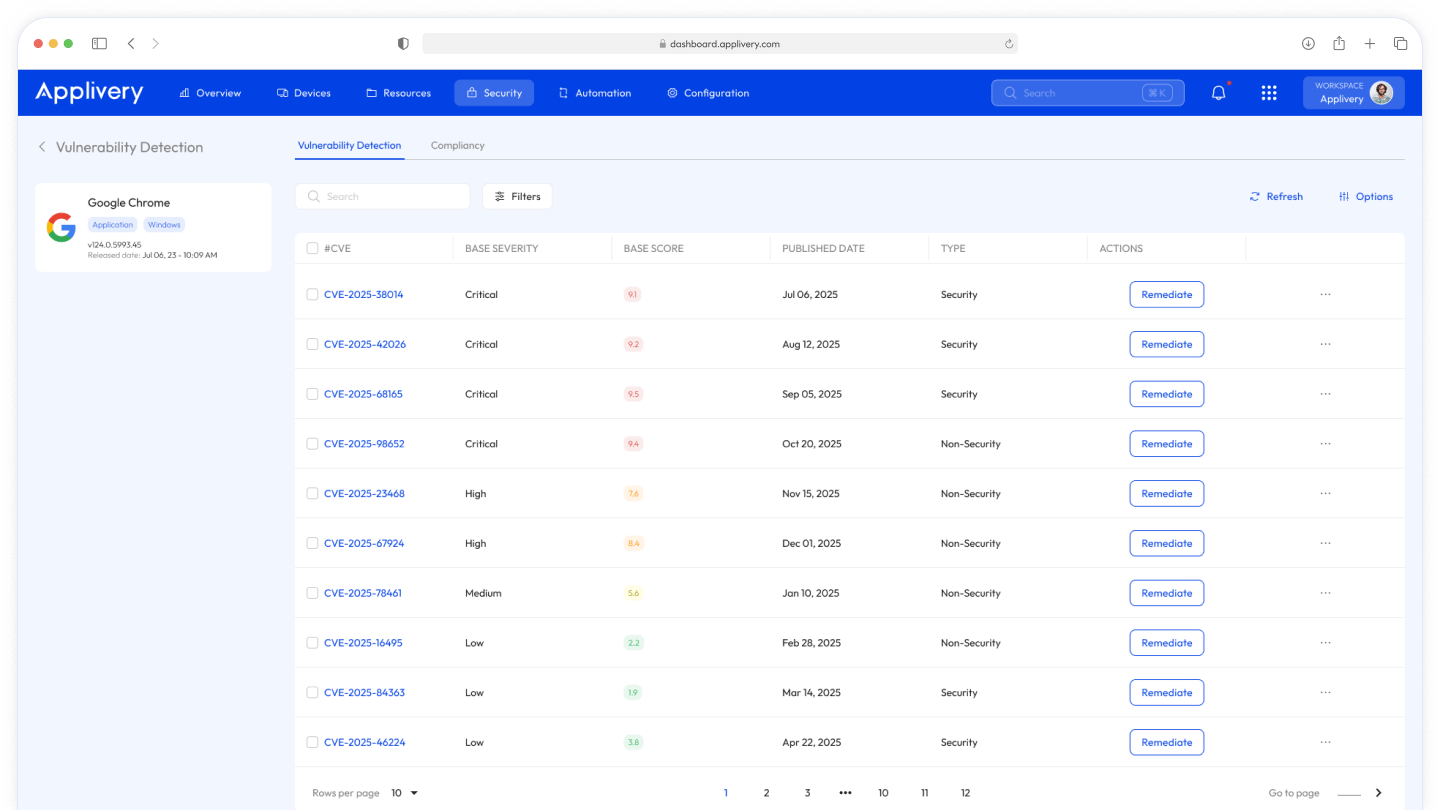The width and height of the screenshot is (1440, 810).
Task: Remediate the CVE-2025-42026 vulnerability
Action: pyautogui.click(x=1166, y=344)
